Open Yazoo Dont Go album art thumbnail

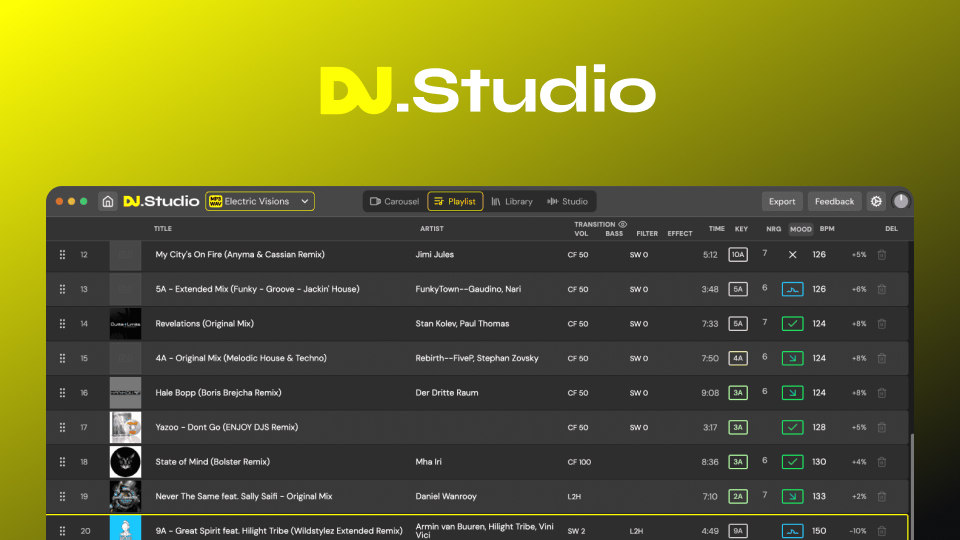[126, 427]
